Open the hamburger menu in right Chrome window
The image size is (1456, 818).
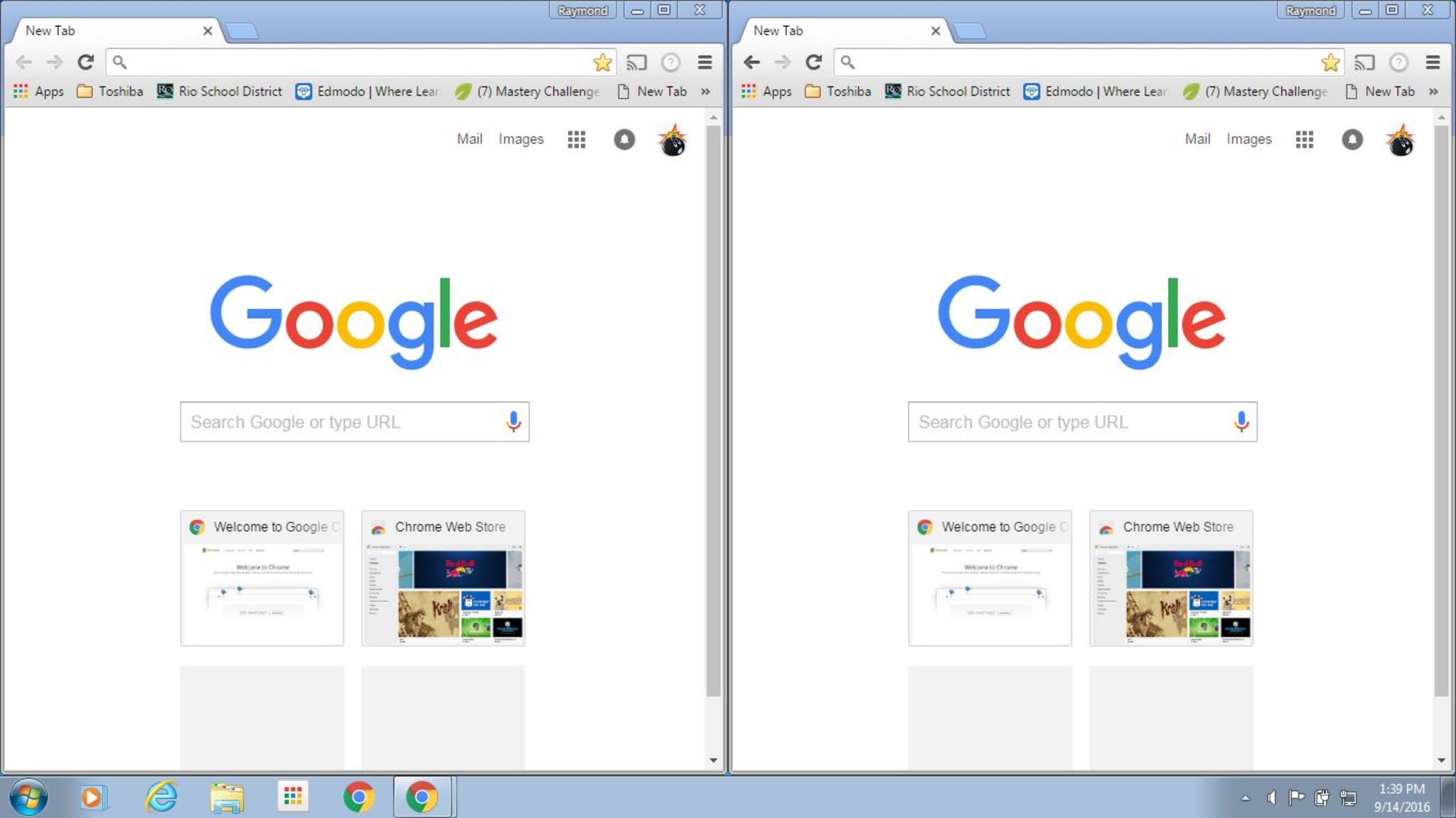click(1433, 63)
